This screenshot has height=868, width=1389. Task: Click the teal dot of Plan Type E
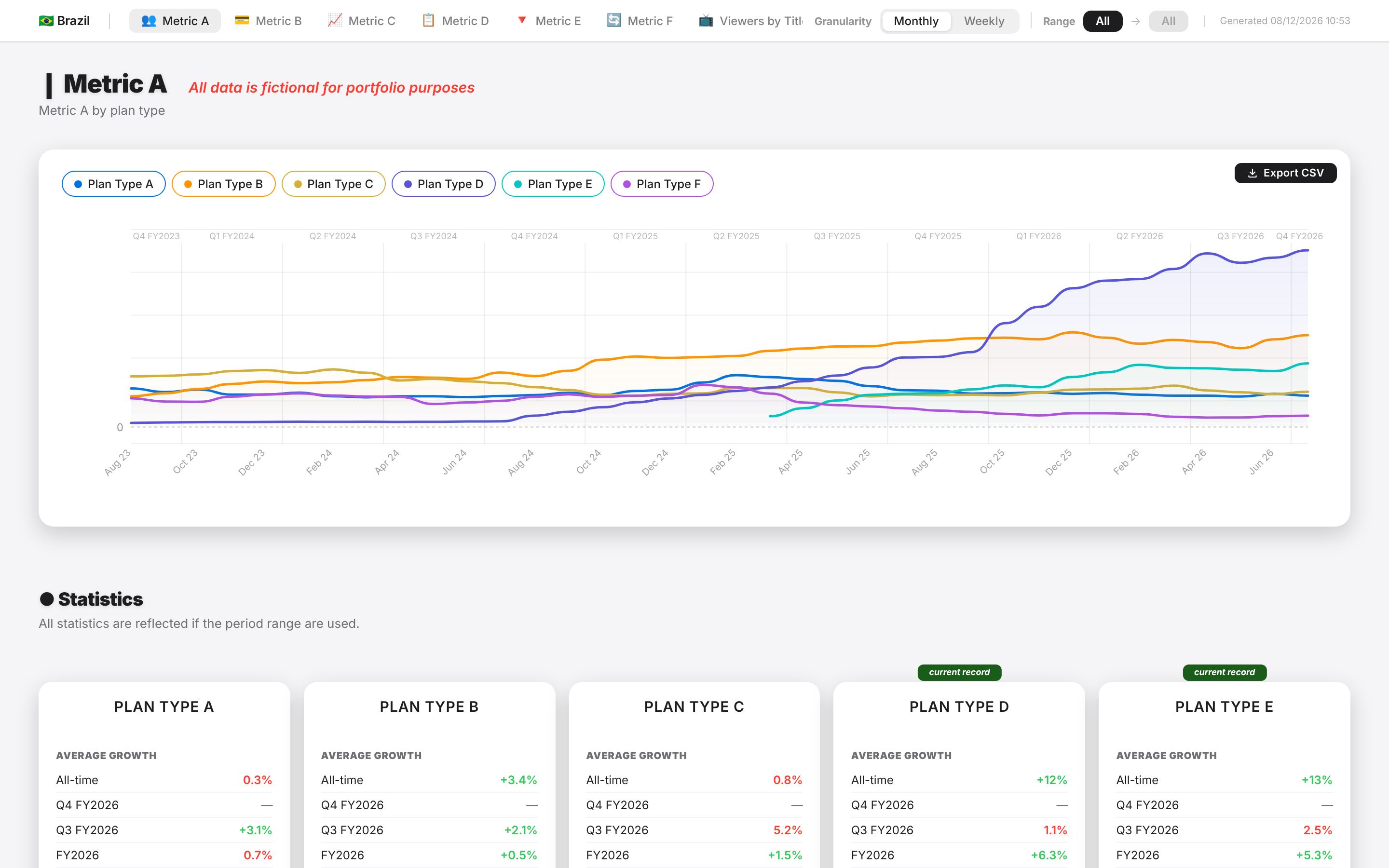(x=517, y=184)
